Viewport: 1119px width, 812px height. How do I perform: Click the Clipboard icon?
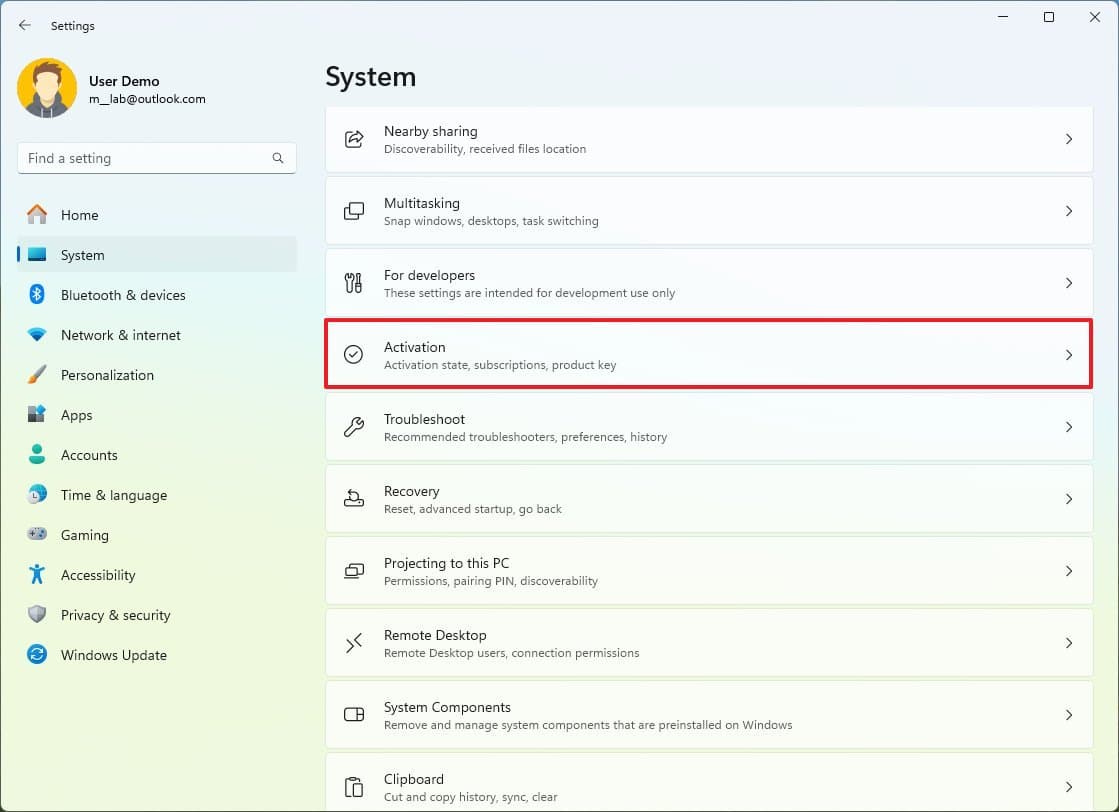click(354, 787)
